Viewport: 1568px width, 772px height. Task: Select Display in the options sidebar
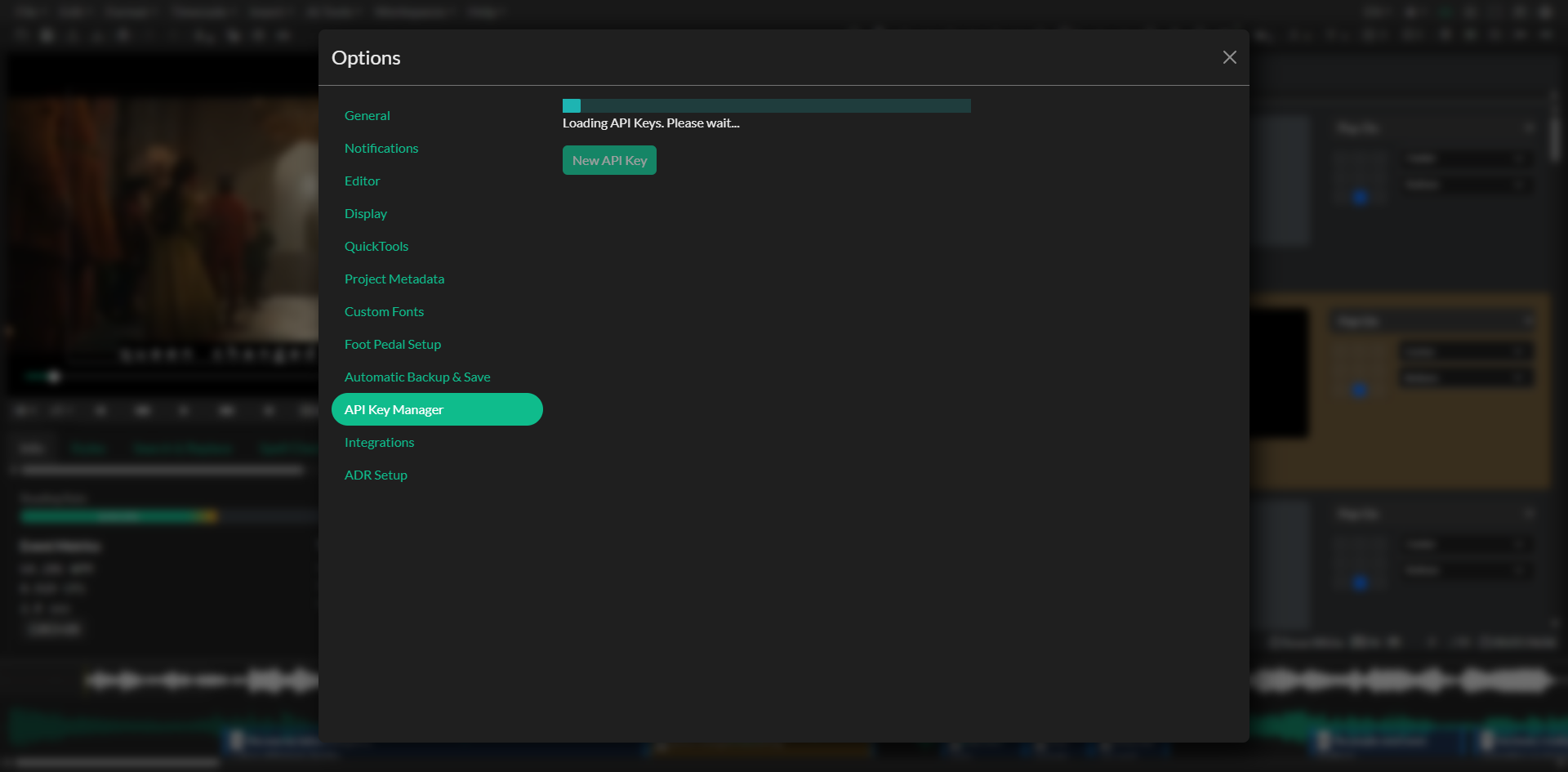click(437, 213)
